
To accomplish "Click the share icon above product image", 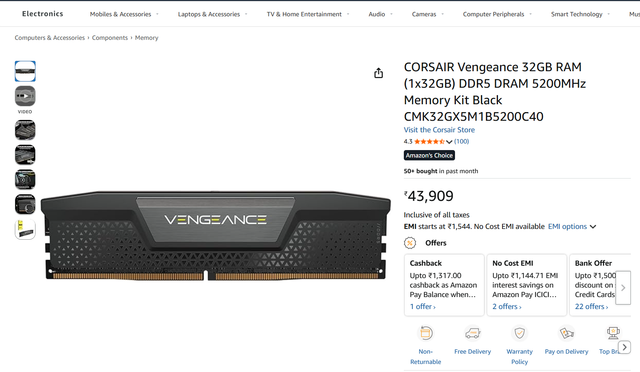I will tap(378, 73).
